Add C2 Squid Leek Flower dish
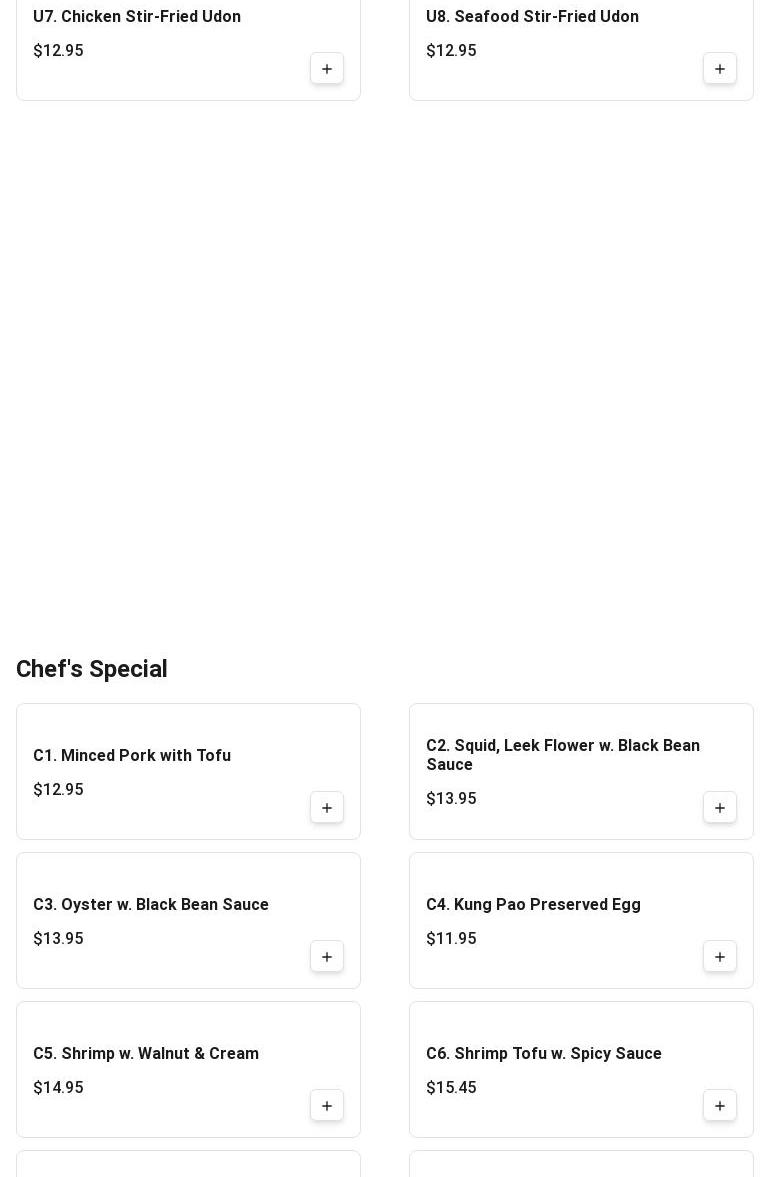The height and width of the screenshot is (1177, 770). click(719, 808)
